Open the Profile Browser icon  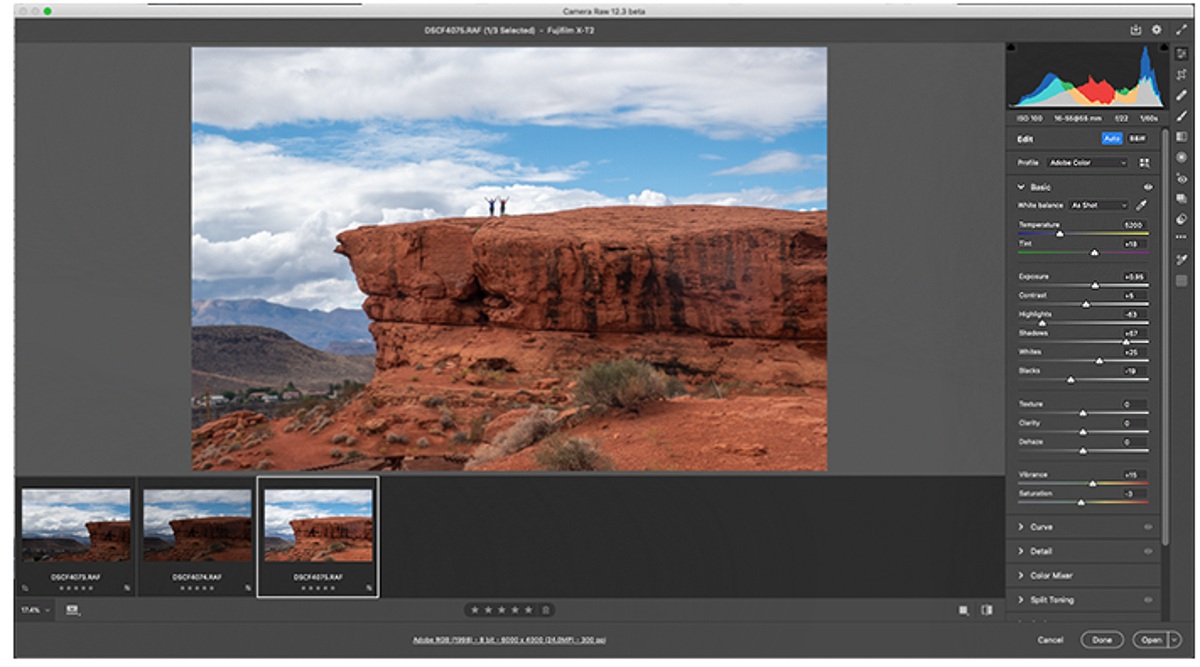click(1145, 163)
